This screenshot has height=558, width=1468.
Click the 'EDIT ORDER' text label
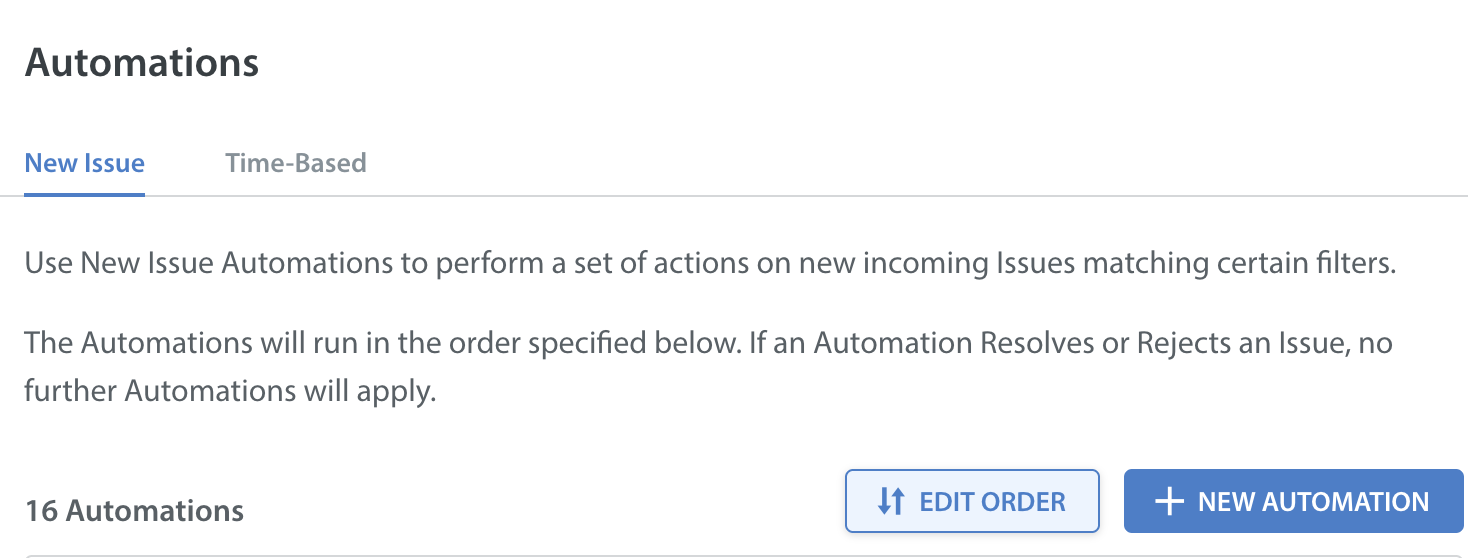(992, 501)
